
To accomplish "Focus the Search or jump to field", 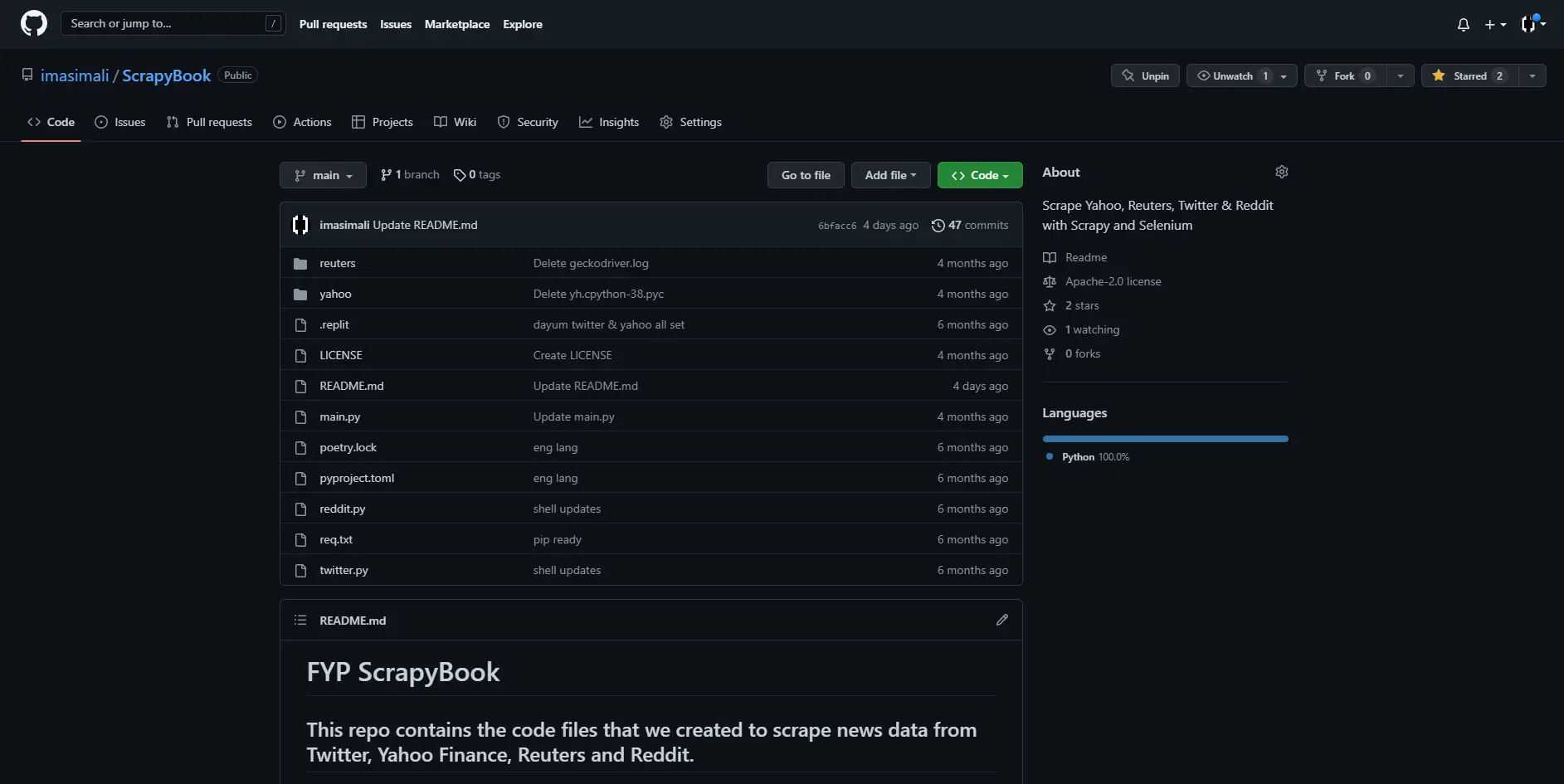I will [173, 23].
